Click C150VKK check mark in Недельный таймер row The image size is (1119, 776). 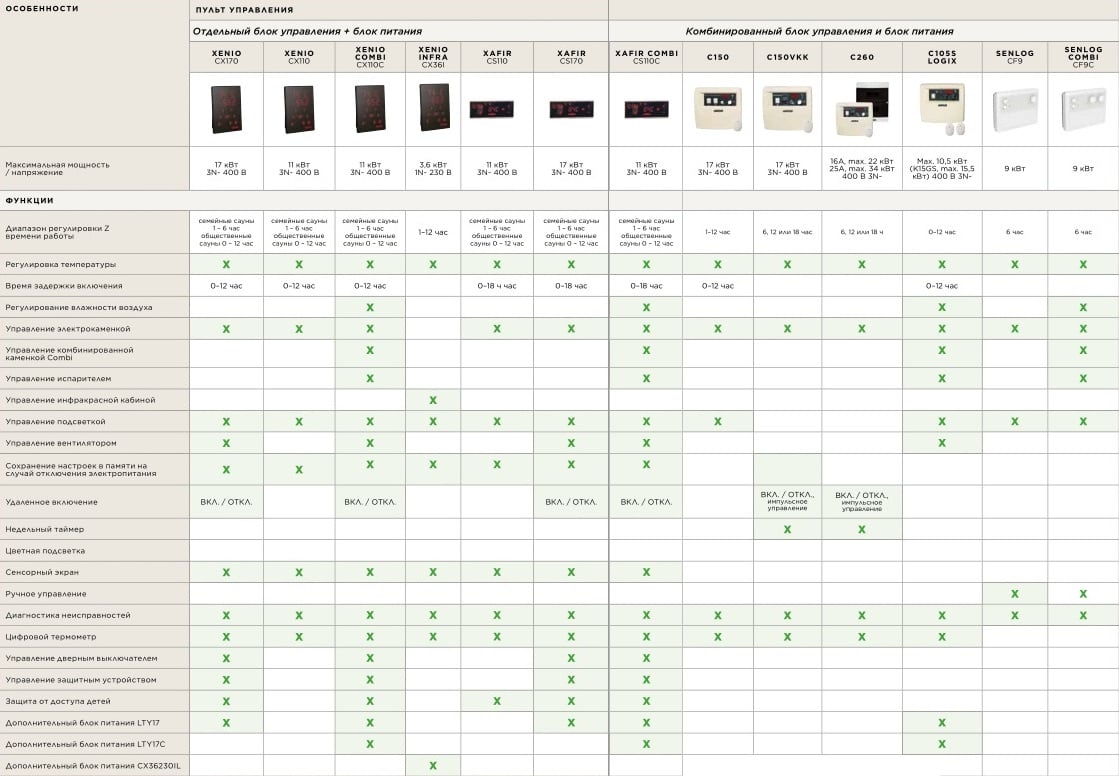pyautogui.click(x=787, y=529)
